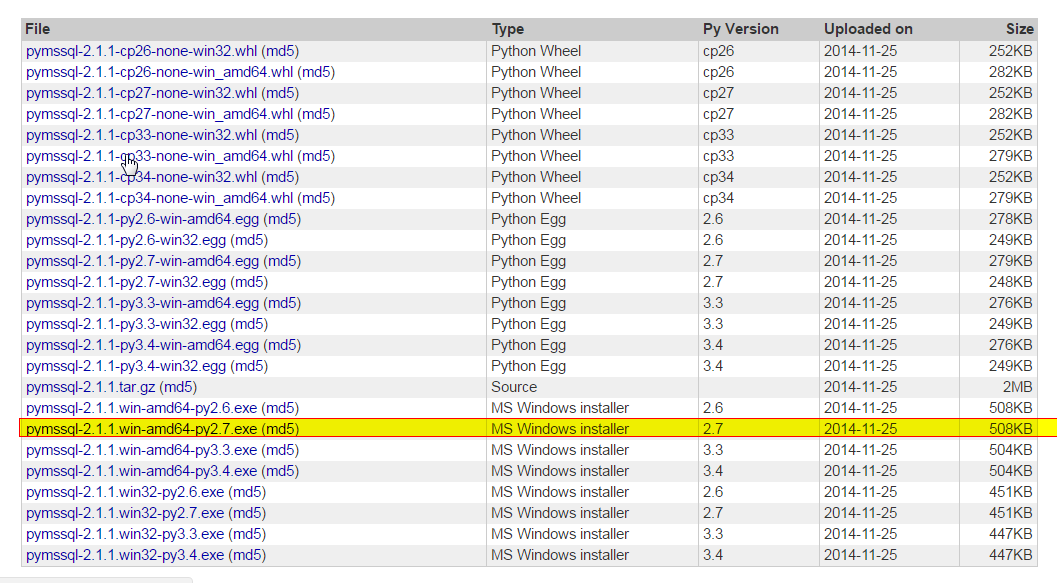Click md5 link for win-amd64-py2.7.exe
Image resolution: width=1057 pixels, height=583 pixels.
280,429
